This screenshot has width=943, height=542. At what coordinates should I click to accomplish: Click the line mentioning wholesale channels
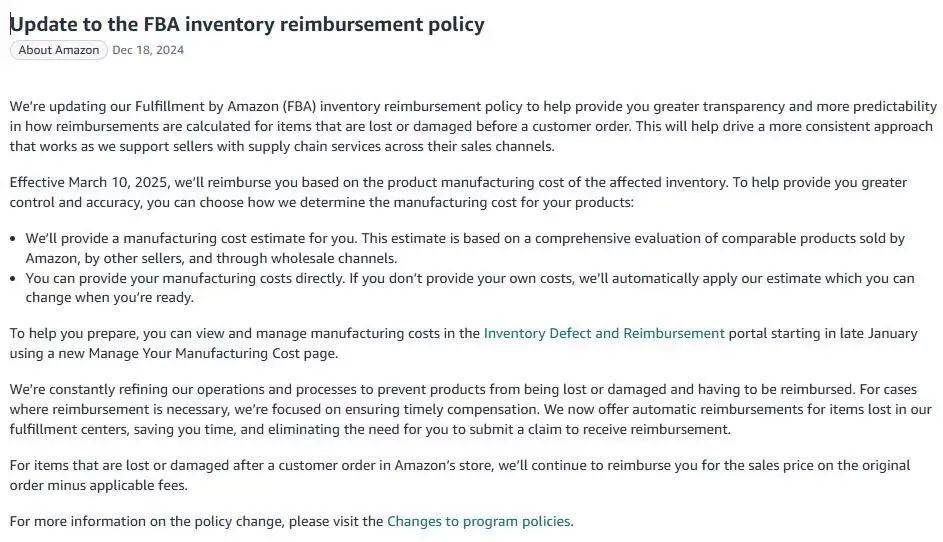pyautogui.click(x=211, y=259)
